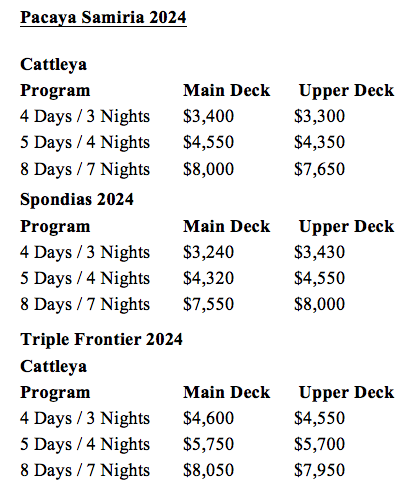Select the $4,320 Main Deck price
The width and height of the screenshot is (413, 497).
[208, 278]
